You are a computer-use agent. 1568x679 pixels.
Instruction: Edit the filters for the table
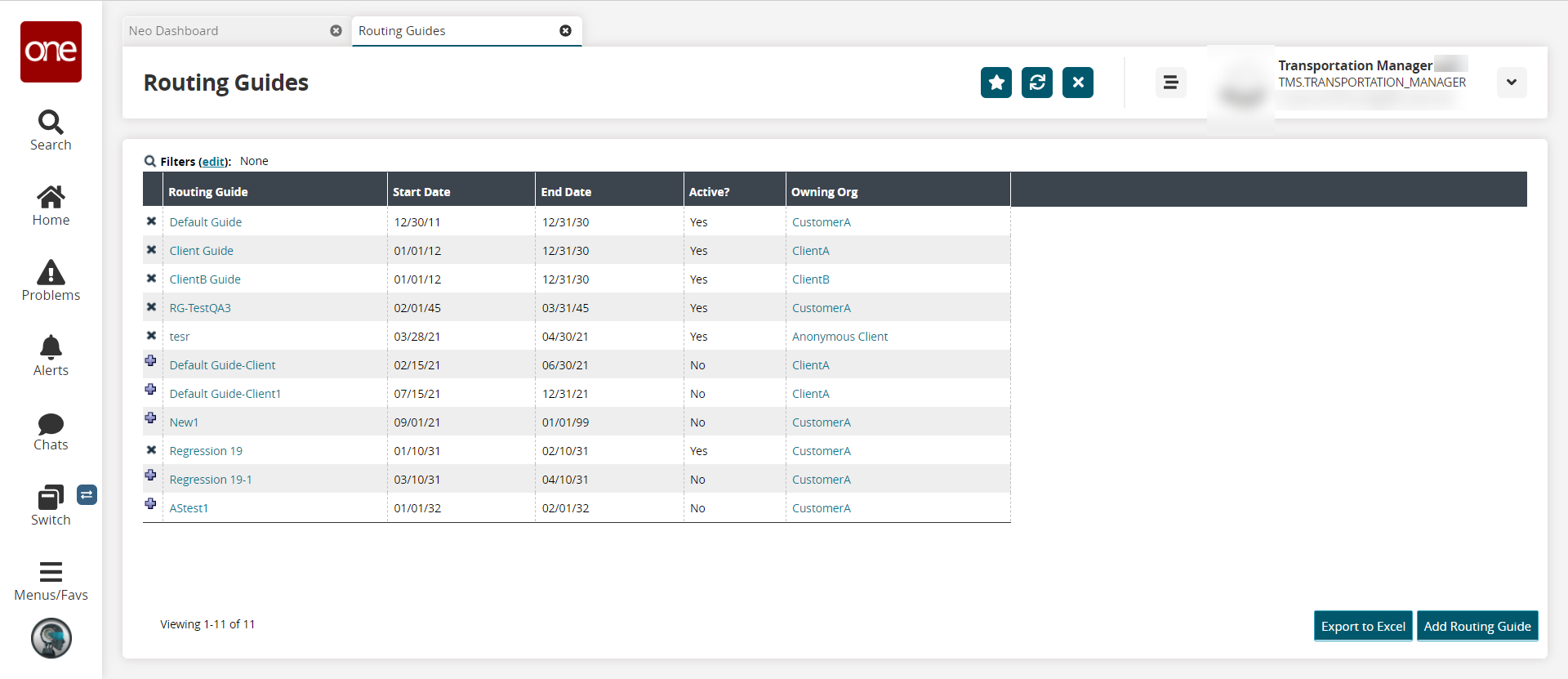click(x=214, y=162)
